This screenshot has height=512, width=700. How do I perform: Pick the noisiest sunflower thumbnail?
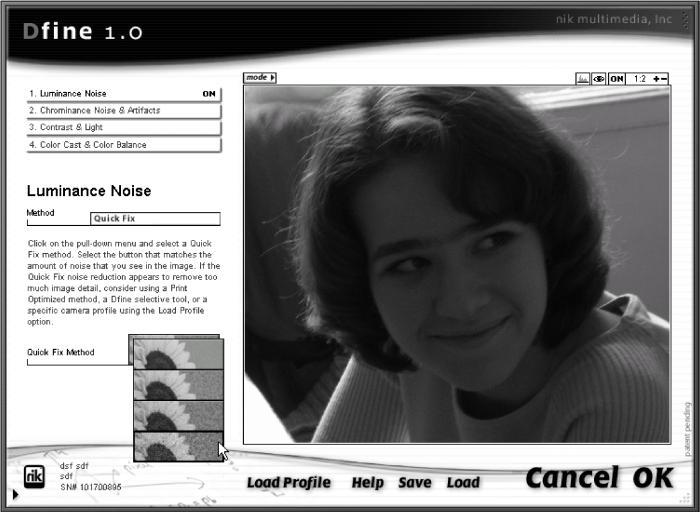coord(179,446)
